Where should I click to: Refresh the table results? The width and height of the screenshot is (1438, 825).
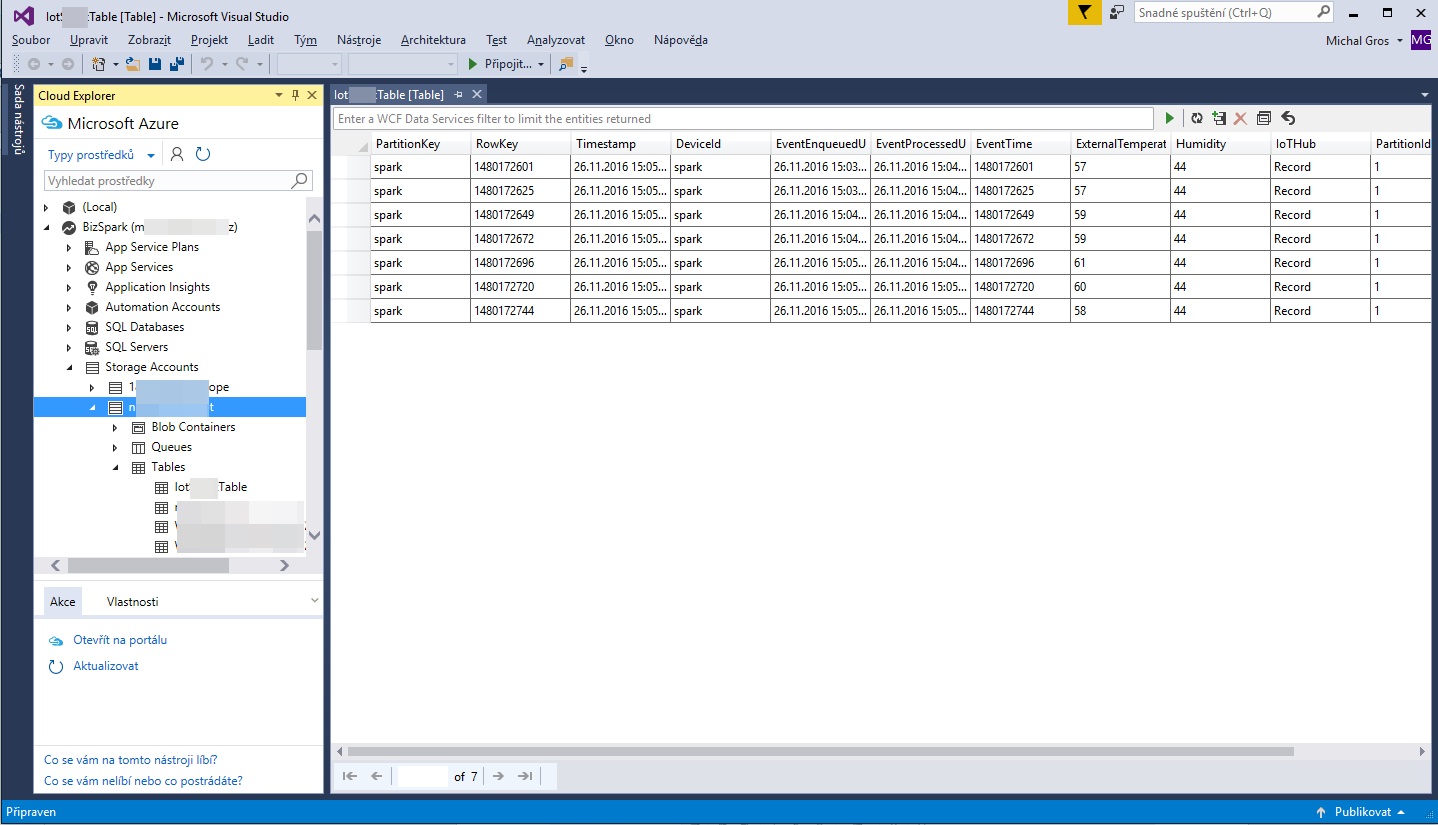(x=1197, y=118)
